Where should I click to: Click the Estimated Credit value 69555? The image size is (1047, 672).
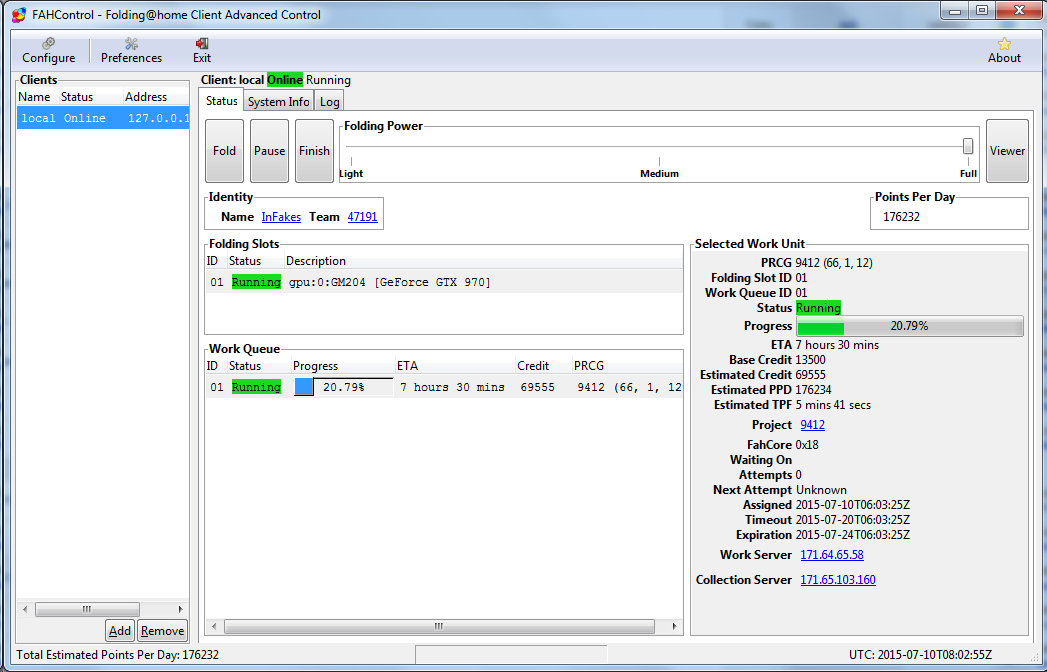tap(811, 375)
